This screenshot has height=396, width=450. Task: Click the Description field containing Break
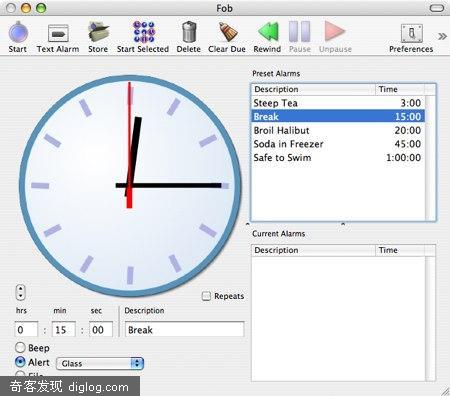pos(184,330)
